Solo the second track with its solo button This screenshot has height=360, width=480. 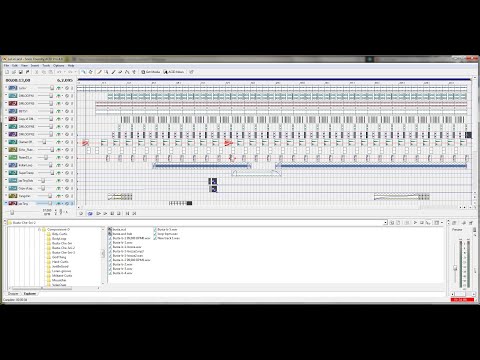tap(72, 96)
